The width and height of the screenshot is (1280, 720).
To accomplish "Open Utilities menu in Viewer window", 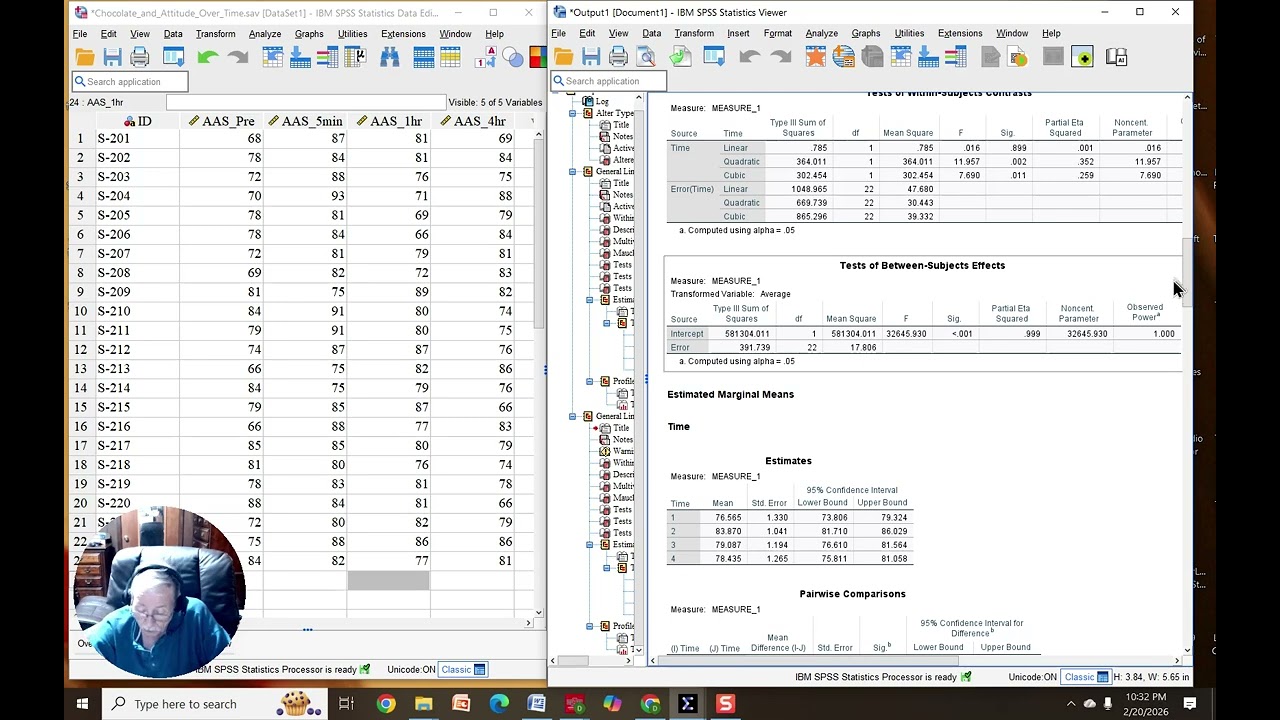I will tap(909, 33).
